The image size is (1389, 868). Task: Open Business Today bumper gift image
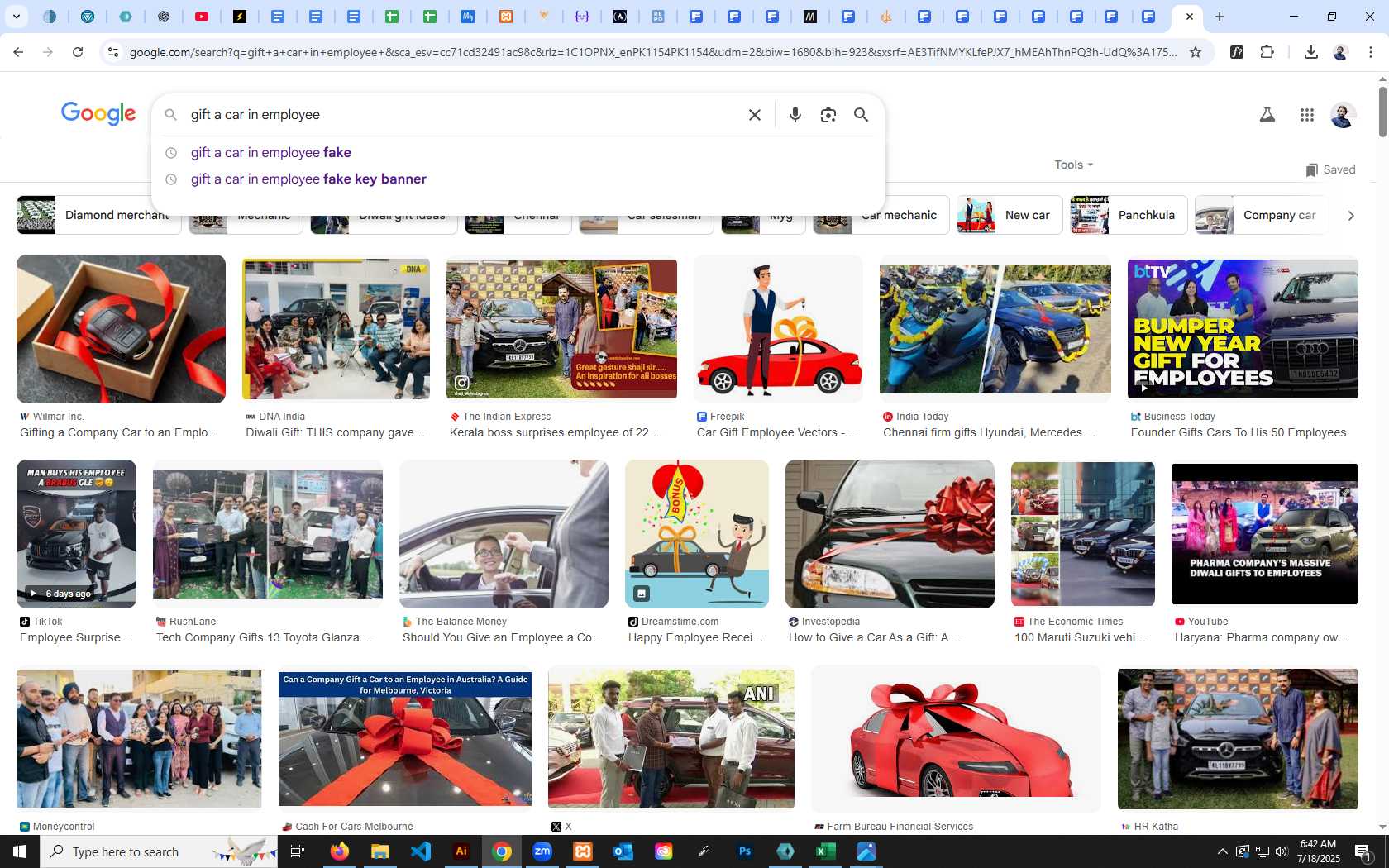[1243, 329]
